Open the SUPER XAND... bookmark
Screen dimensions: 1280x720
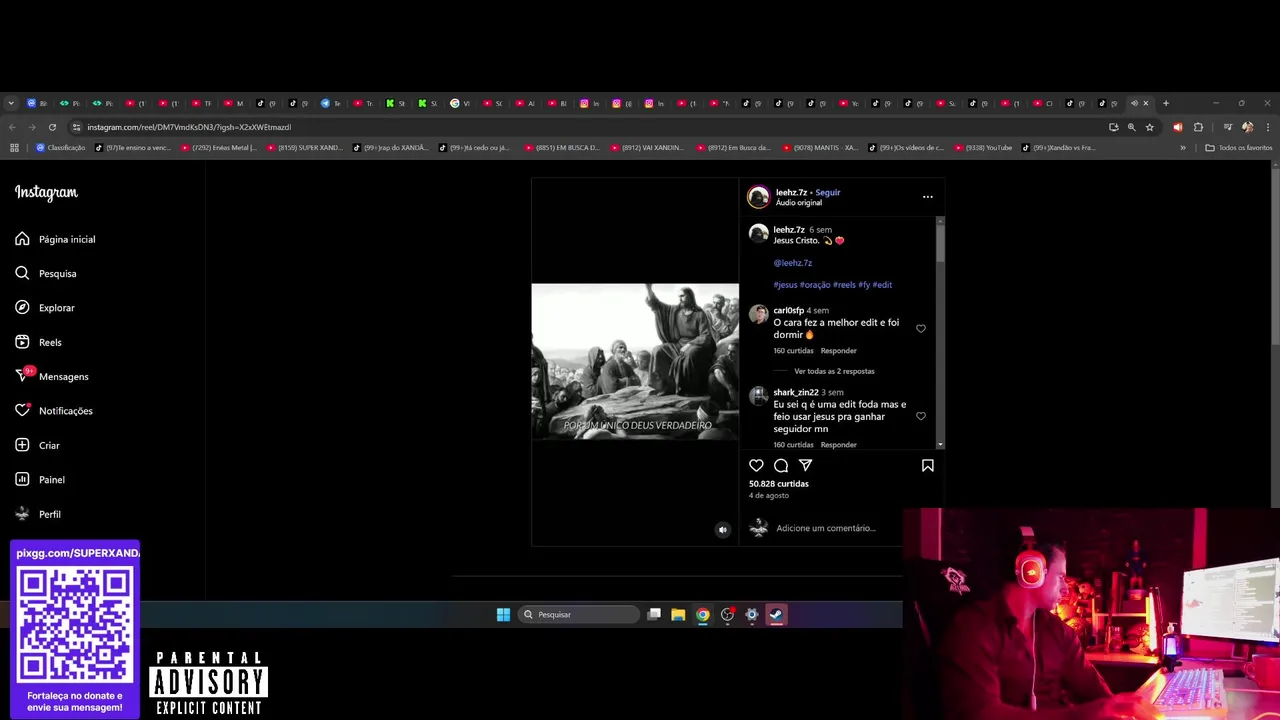[305, 148]
